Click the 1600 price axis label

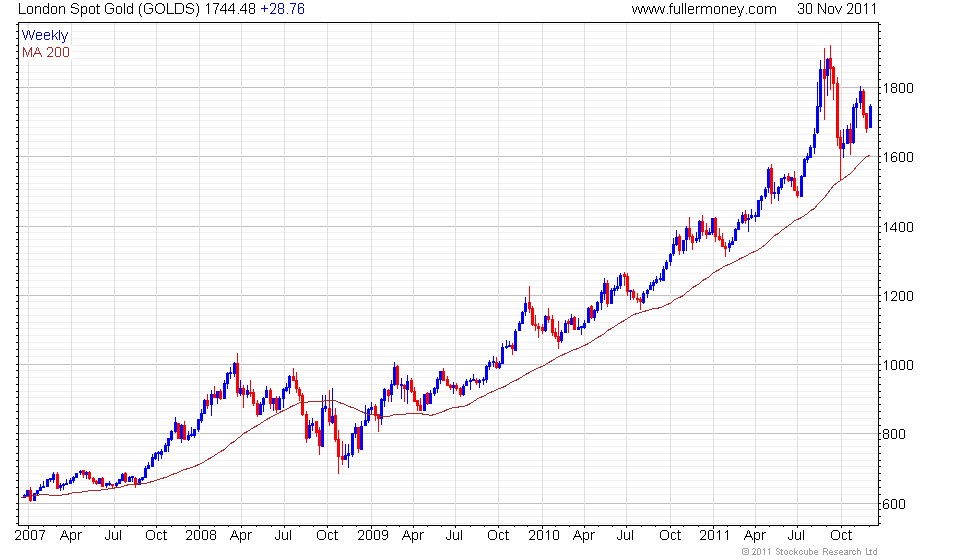click(898, 157)
